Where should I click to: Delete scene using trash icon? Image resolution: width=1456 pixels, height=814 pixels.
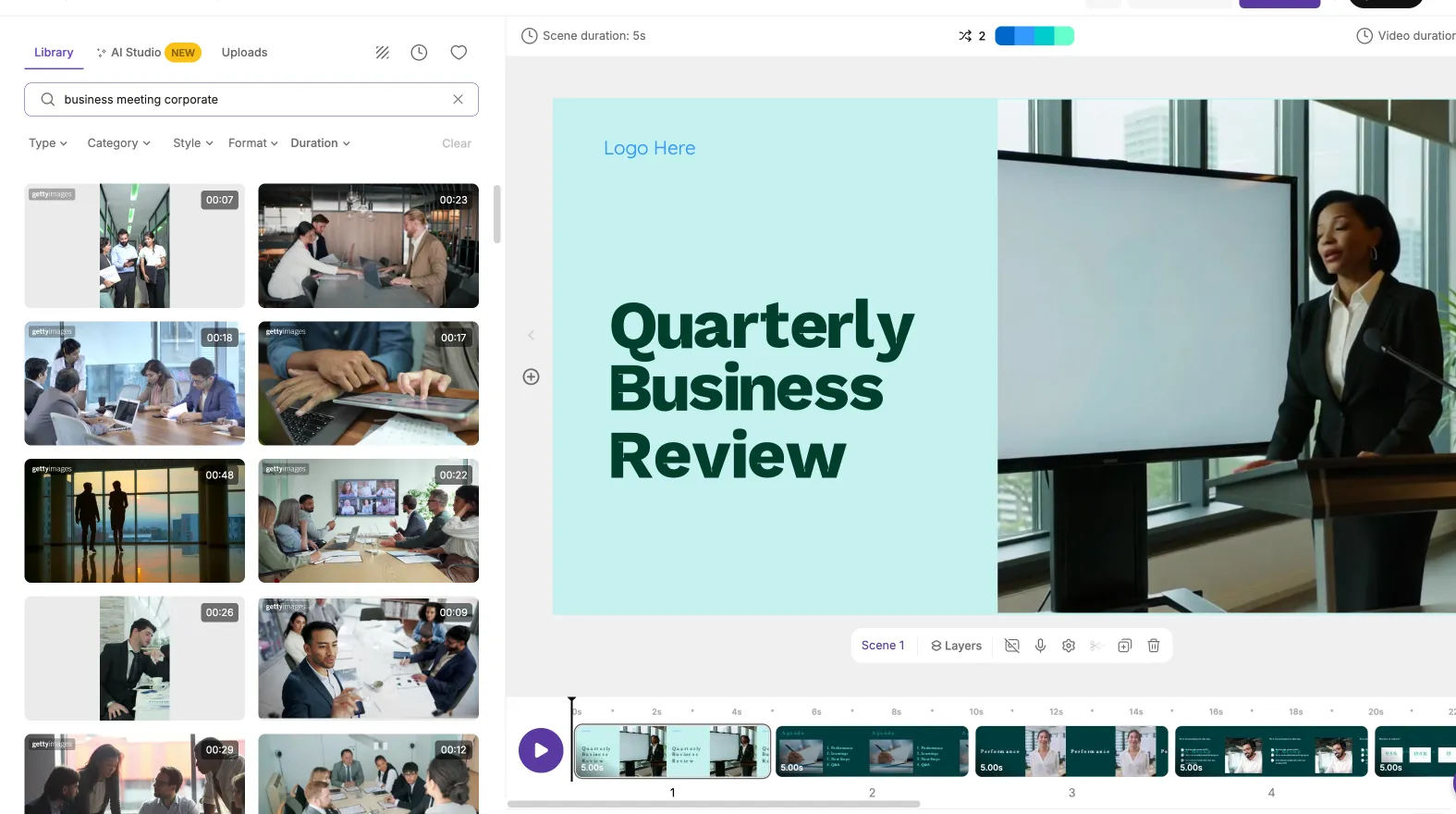1154,646
